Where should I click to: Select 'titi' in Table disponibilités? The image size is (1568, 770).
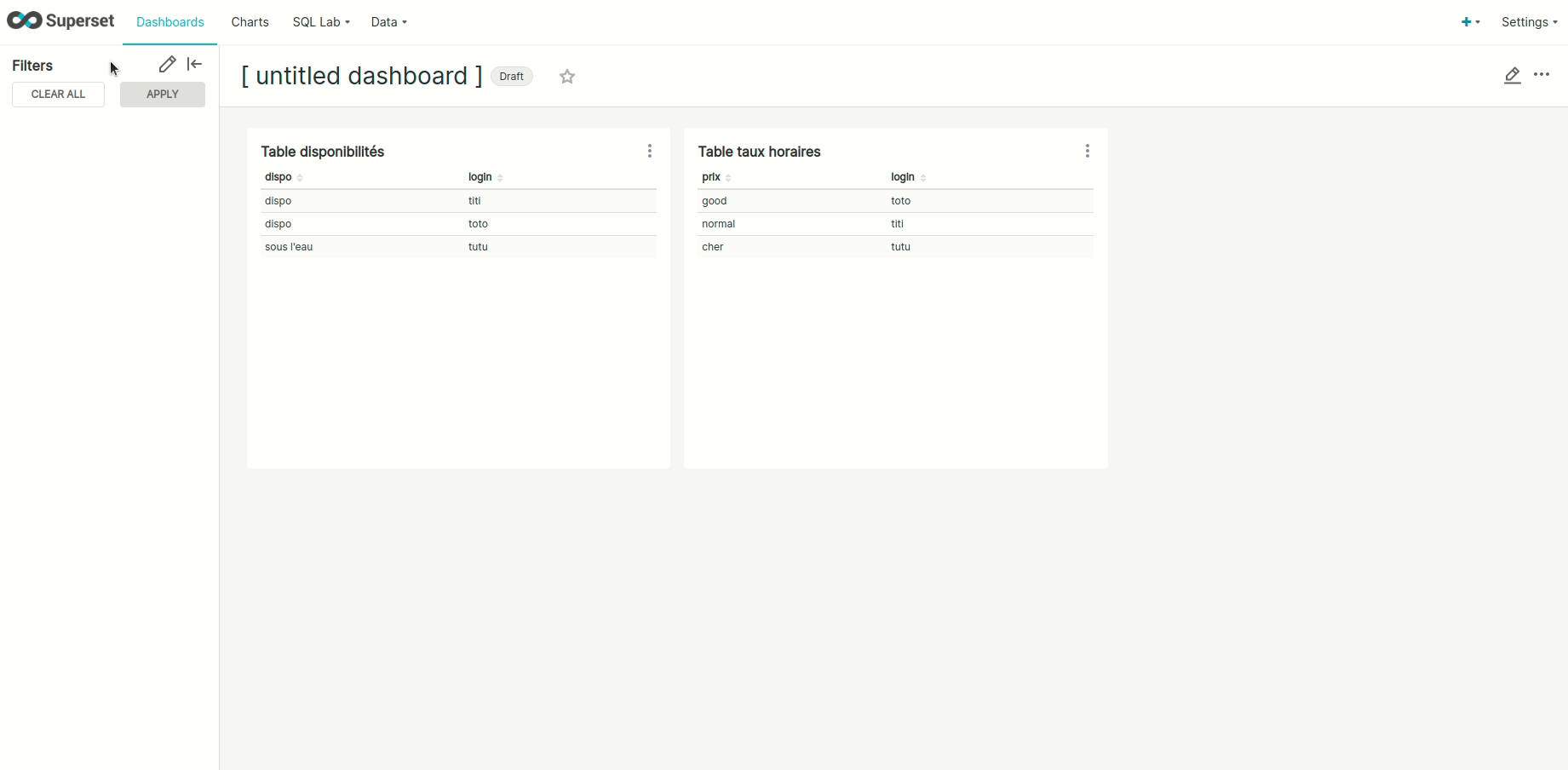(474, 201)
